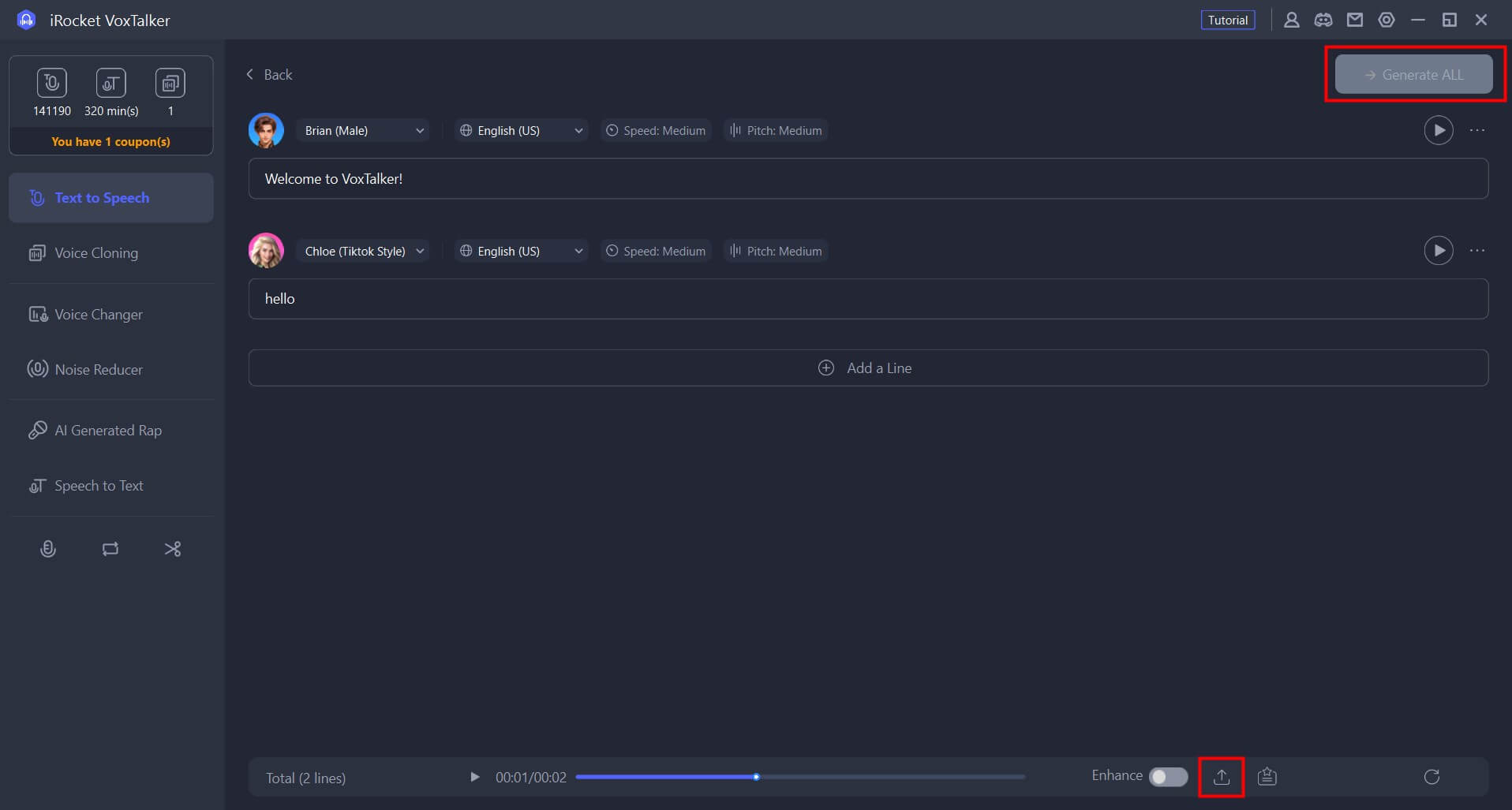Screen dimensions: 1512x810
Task: Add a Line to the script
Action: 868,368
